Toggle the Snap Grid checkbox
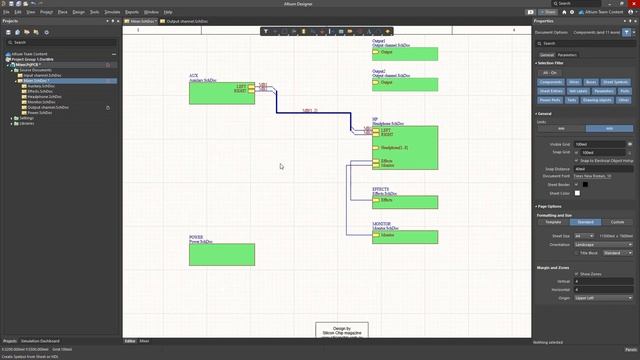Screen dimensions: 640x360 [576, 153]
